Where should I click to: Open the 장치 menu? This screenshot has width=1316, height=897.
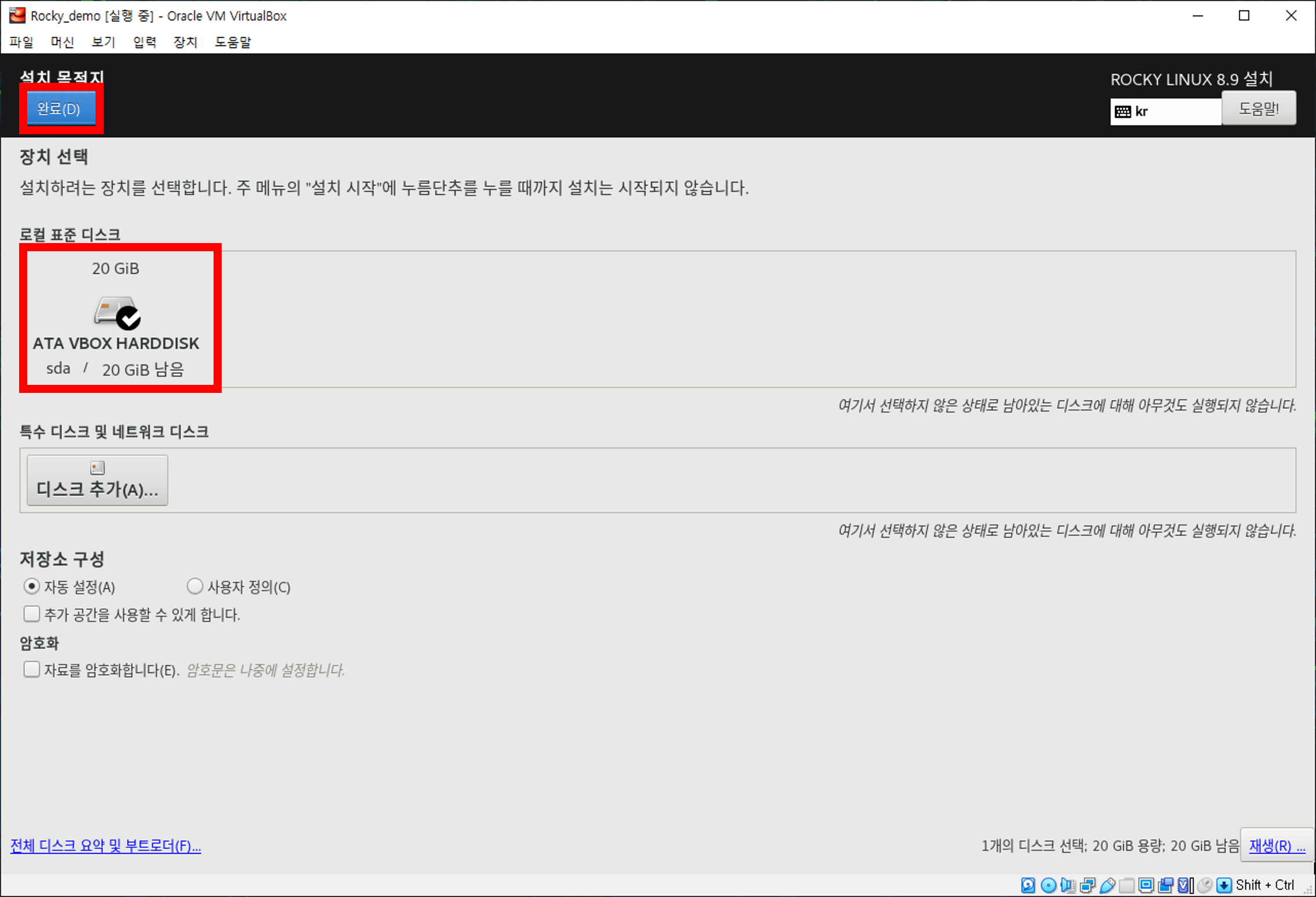[185, 42]
